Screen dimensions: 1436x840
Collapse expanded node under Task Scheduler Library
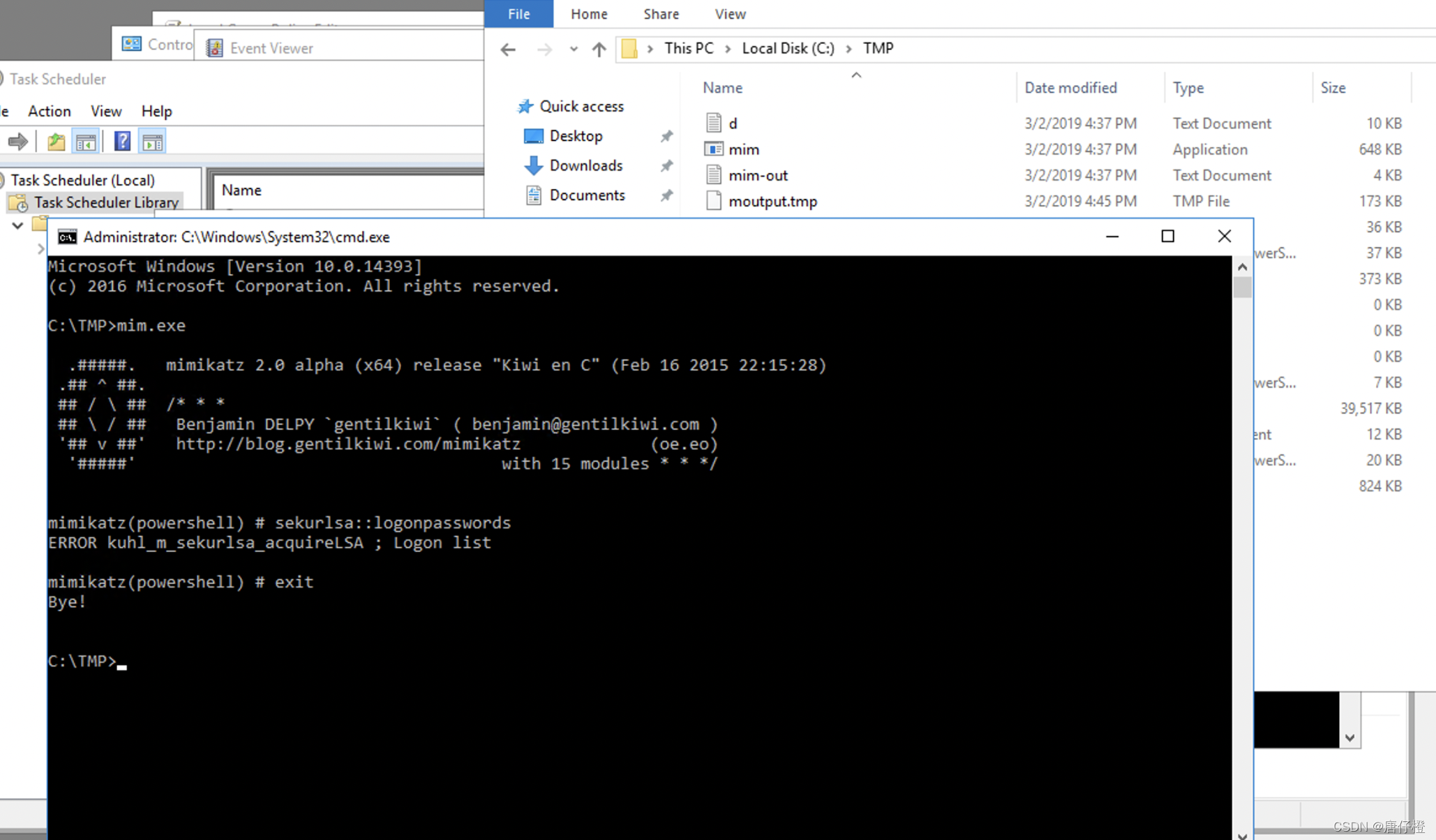pyautogui.click(x=17, y=225)
